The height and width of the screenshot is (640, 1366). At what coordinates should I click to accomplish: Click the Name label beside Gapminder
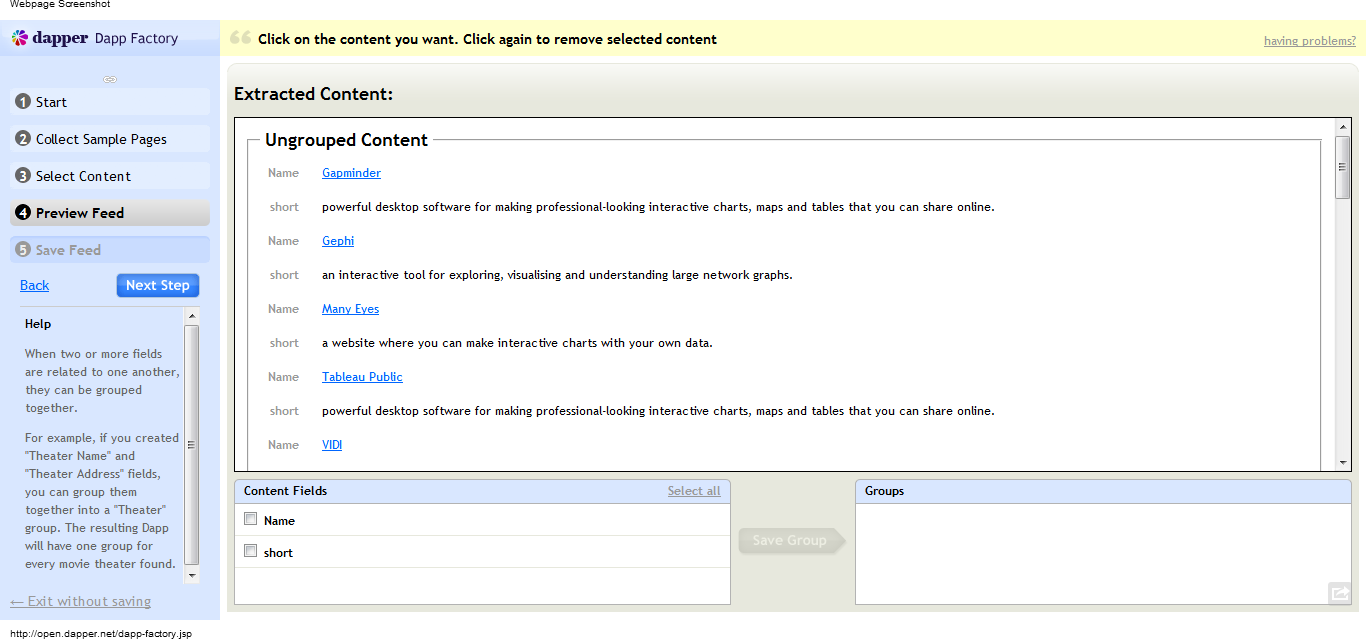[x=283, y=173]
